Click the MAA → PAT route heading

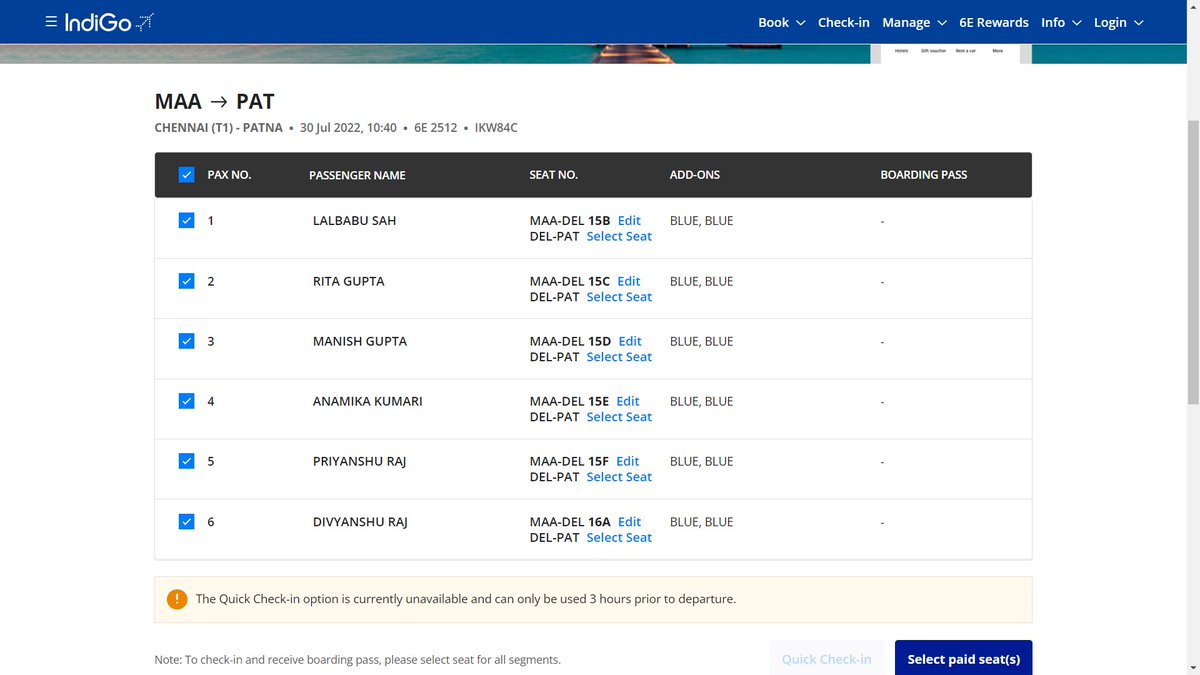215,101
